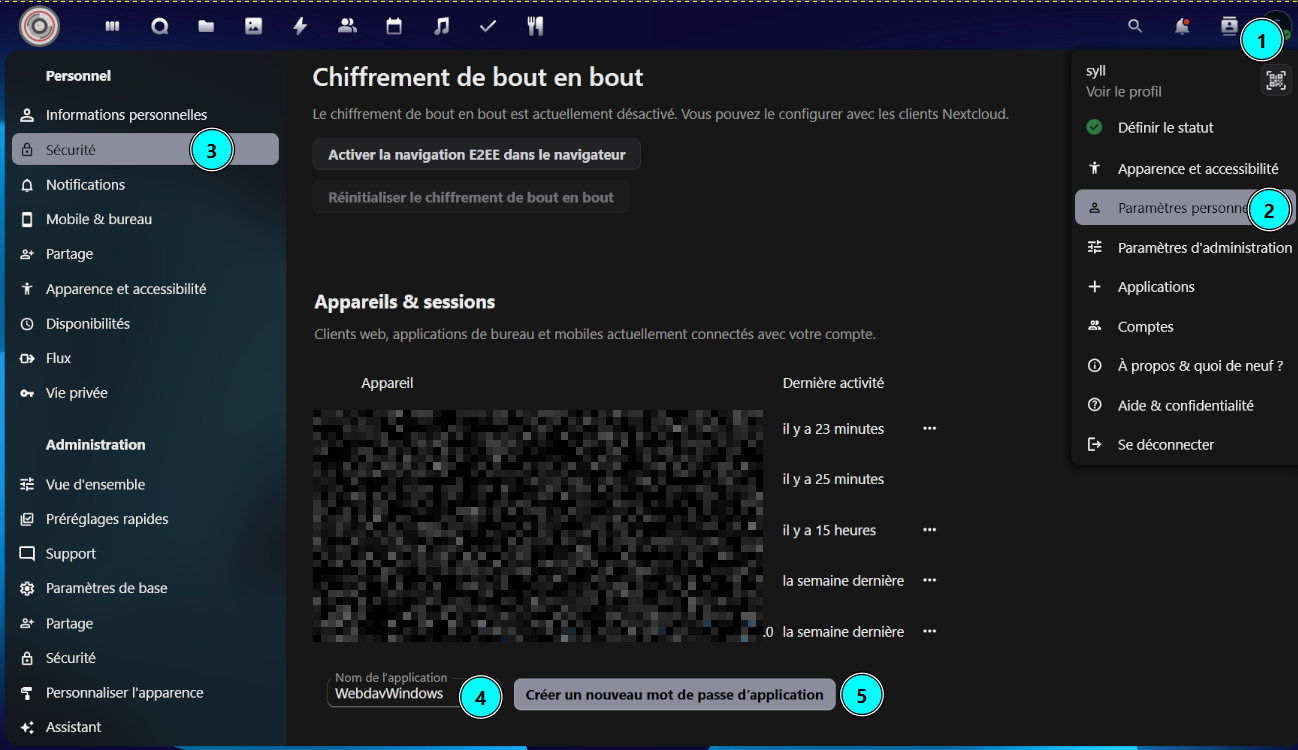
Task: Open the Photos app icon
Action: coord(253,27)
